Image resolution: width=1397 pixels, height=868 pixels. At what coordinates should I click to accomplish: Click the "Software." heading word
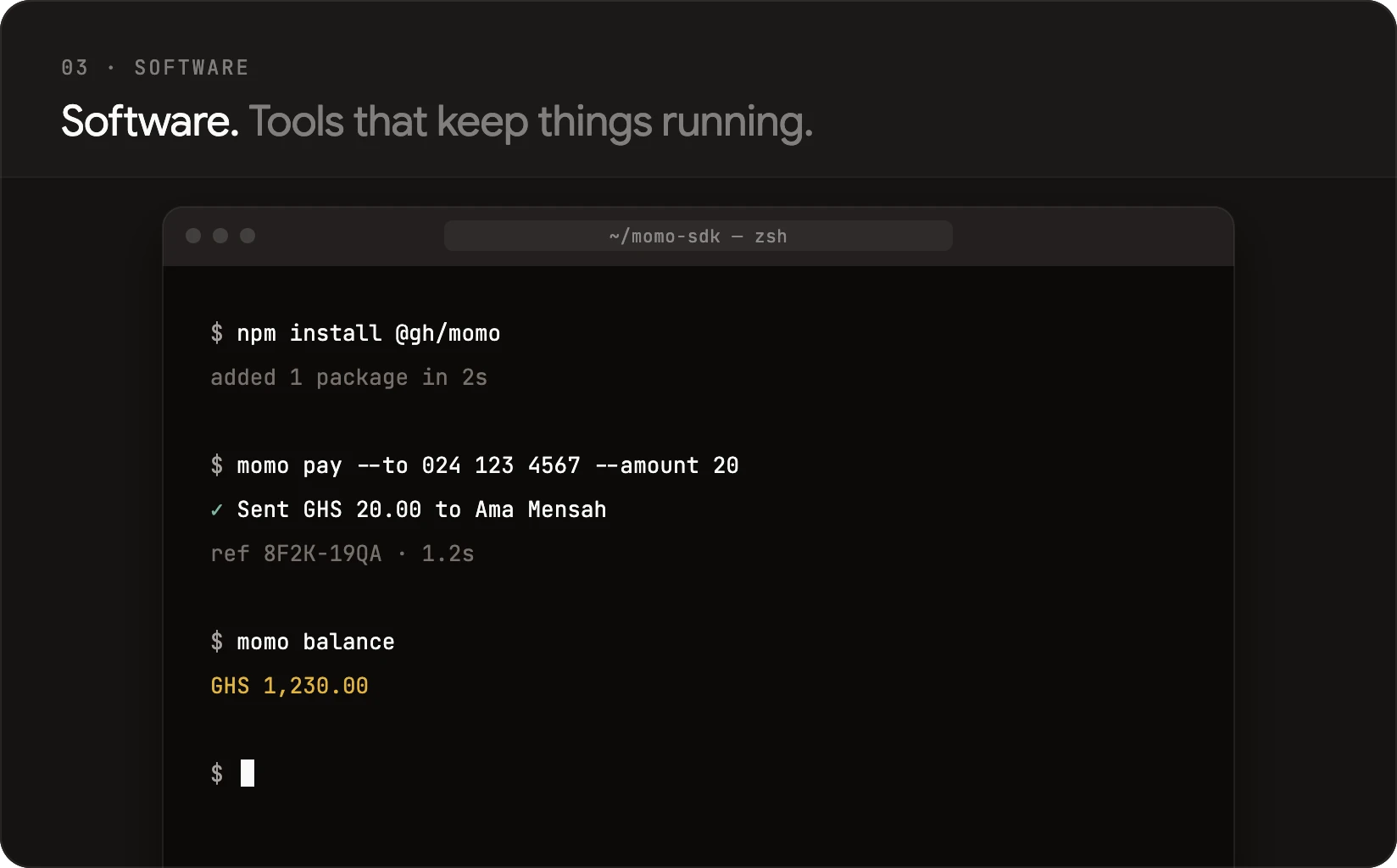click(x=150, y=121)
